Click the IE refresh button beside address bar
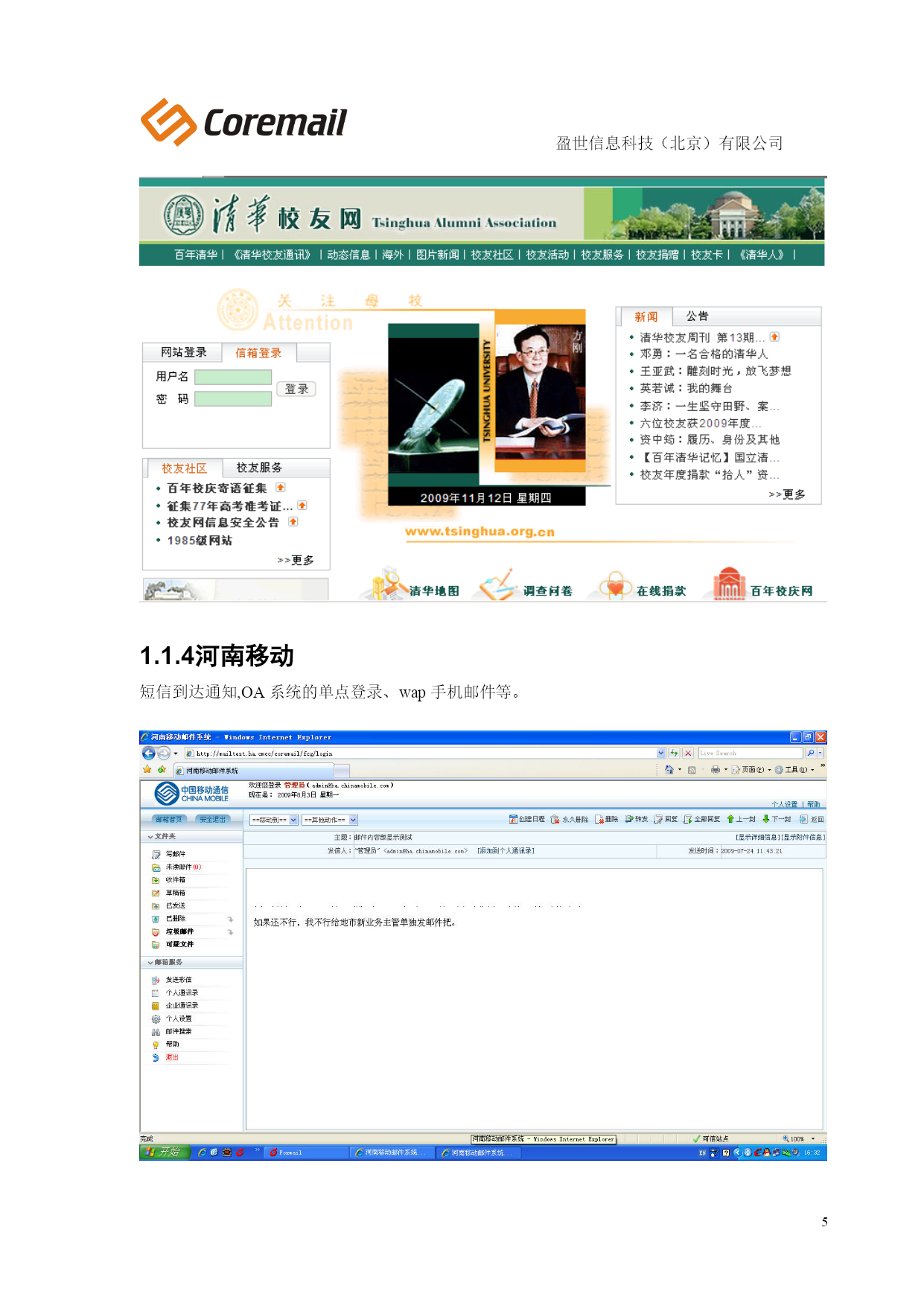 pos(674,753)
